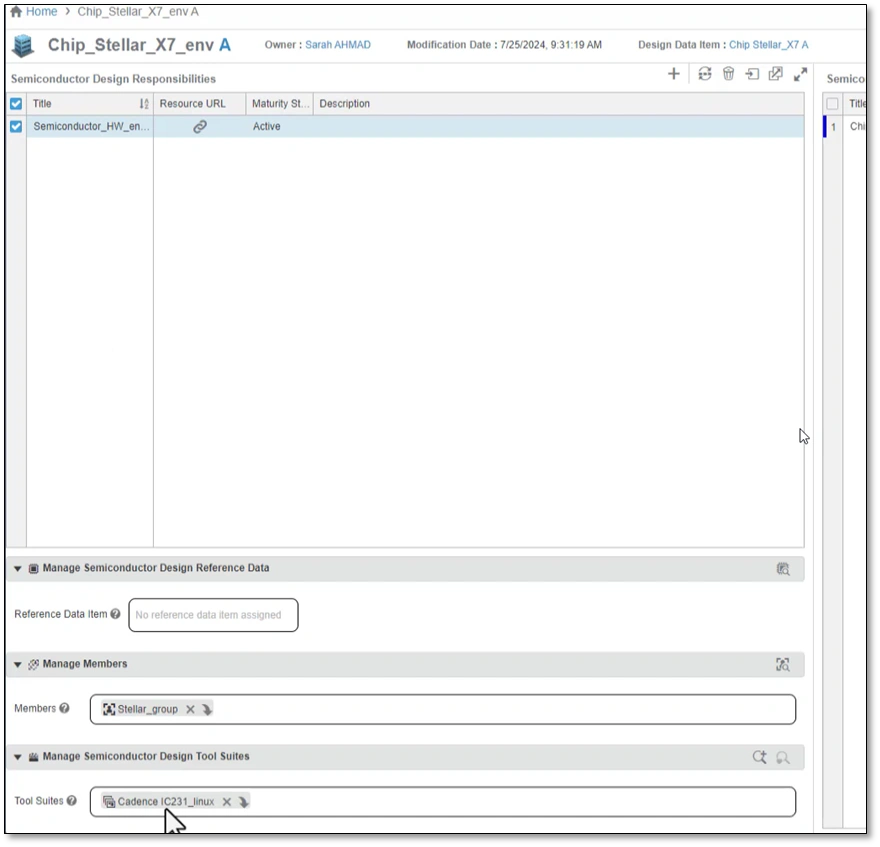The image size is (880, 847).
Task: Open owner Sarah AHMAD link
Action: (338, 45)
